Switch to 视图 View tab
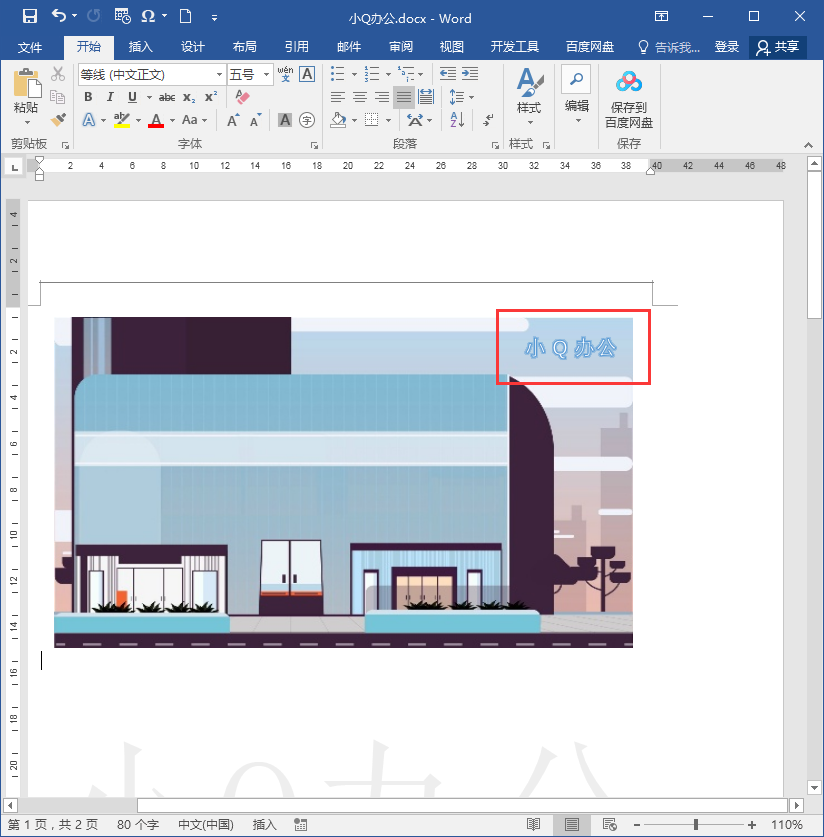This screenshot has width=824, height=837. click(452, 47)
